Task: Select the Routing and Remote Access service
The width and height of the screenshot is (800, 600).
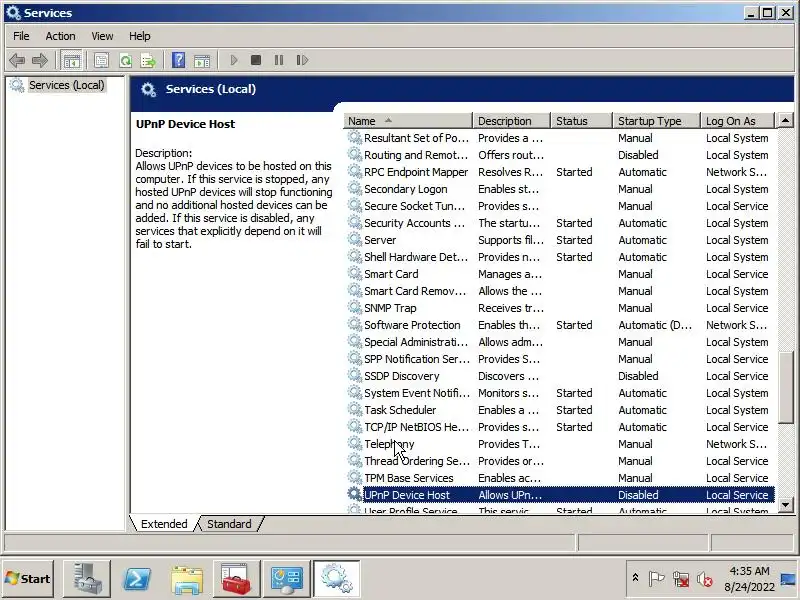Action: tap(559, 155)
